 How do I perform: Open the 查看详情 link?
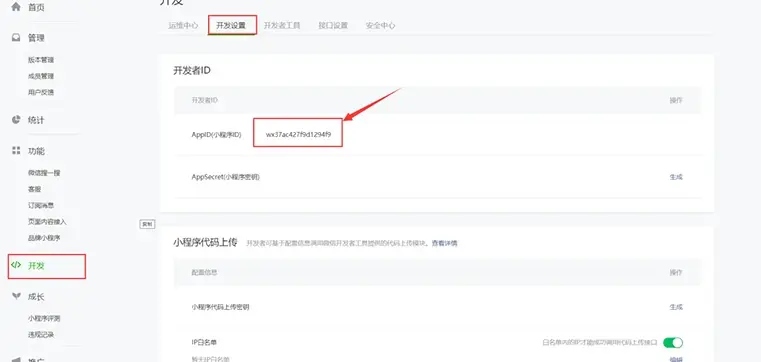pos(445,243)
